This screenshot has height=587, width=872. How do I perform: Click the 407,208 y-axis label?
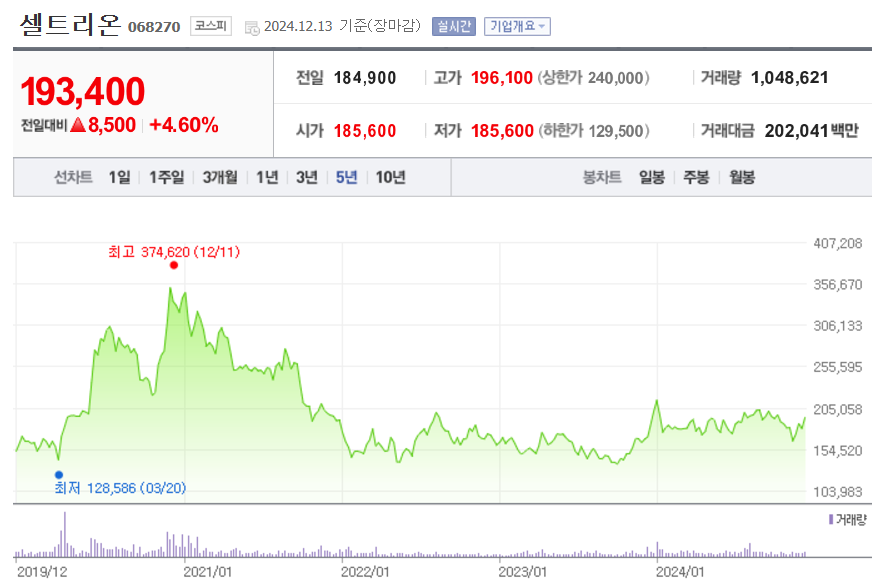[x=838, y=243]
